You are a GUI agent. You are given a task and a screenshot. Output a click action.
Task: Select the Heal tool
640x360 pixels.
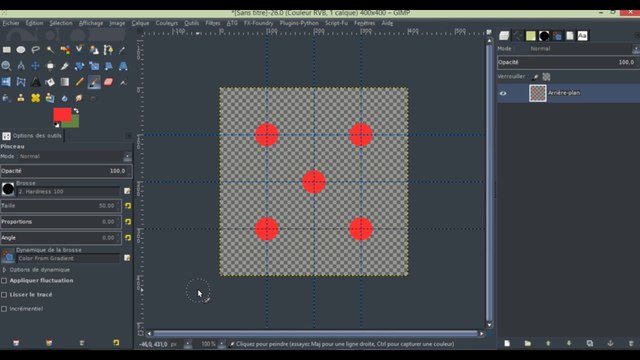pyautogui.click(x=36, y=98)
